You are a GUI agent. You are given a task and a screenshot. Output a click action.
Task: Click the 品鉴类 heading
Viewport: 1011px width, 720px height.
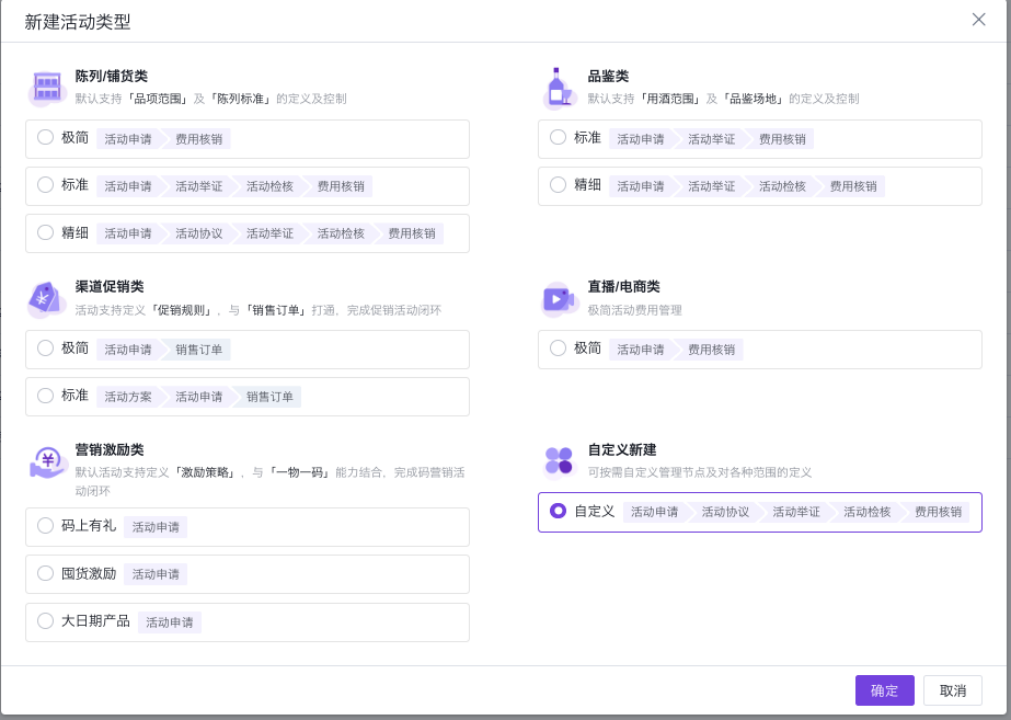coord(608,76)
